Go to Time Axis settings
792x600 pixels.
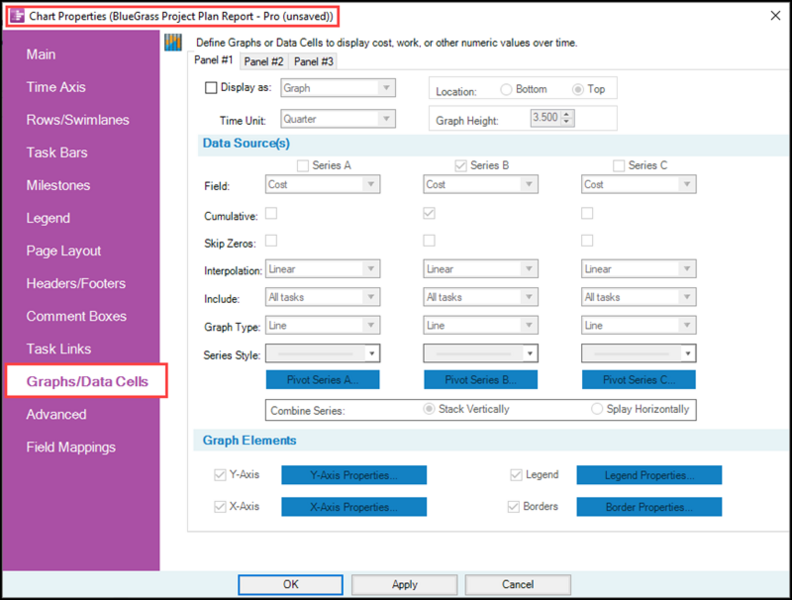click(56, 87)
